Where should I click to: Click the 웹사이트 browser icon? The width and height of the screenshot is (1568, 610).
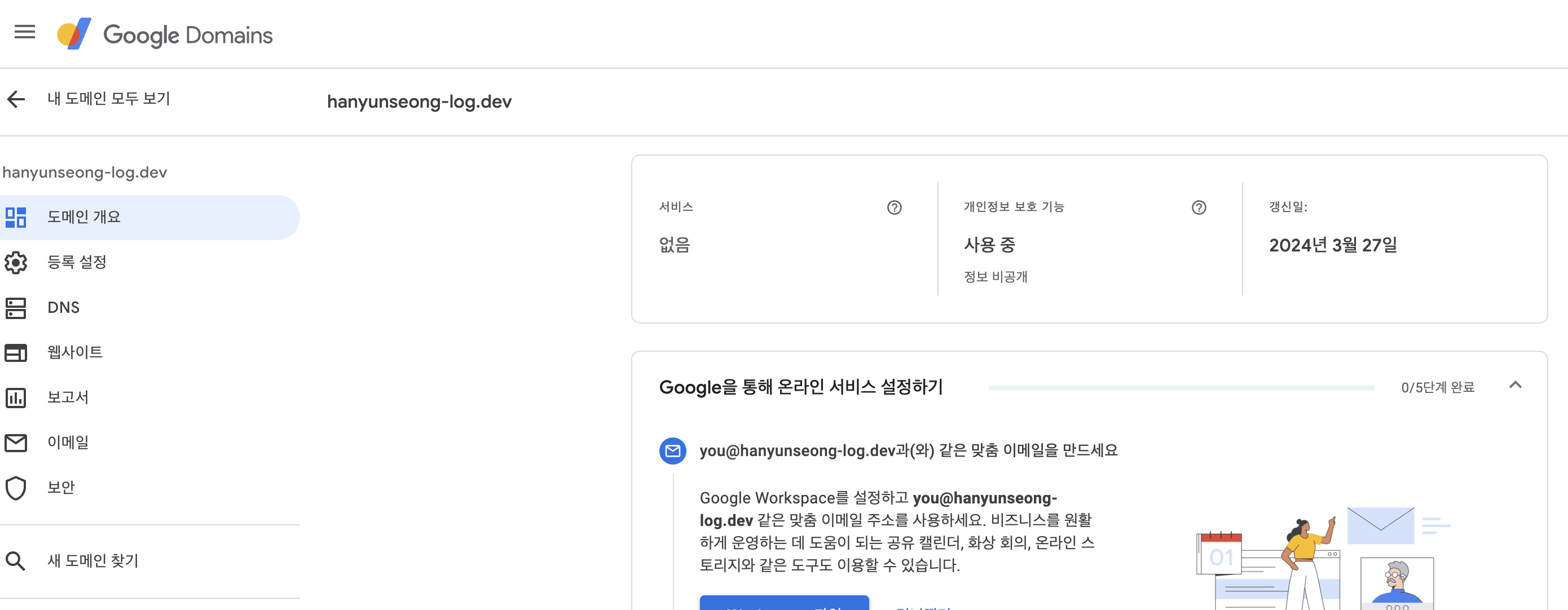click(16, 353)
